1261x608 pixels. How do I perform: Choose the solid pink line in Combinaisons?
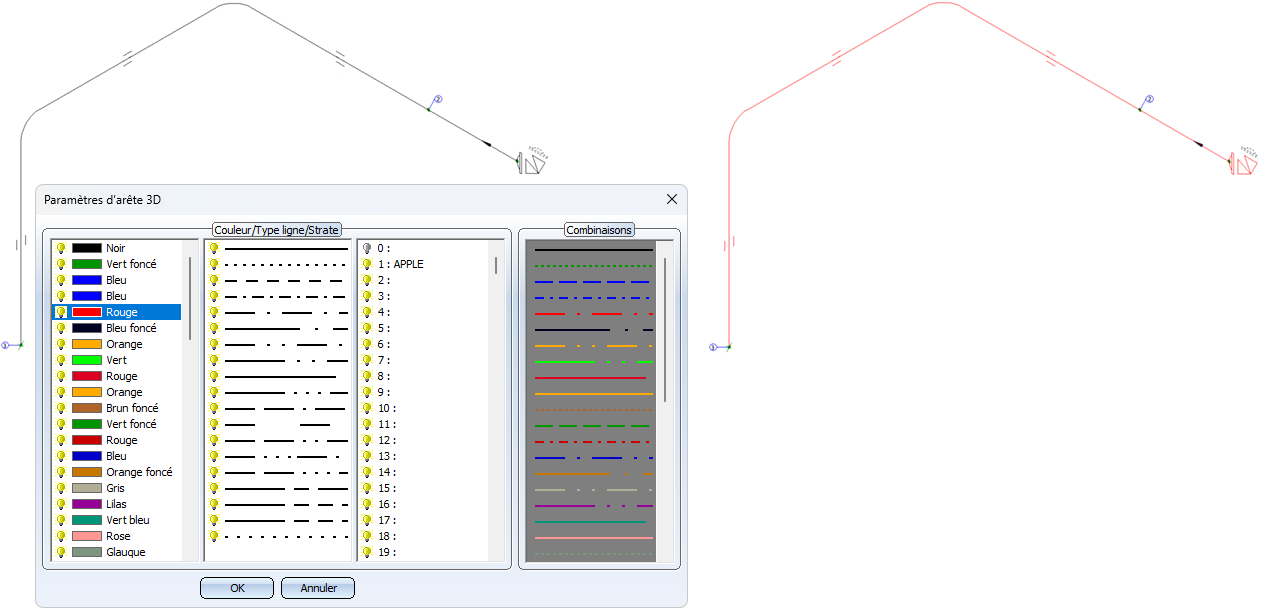(x=593, y=538)
